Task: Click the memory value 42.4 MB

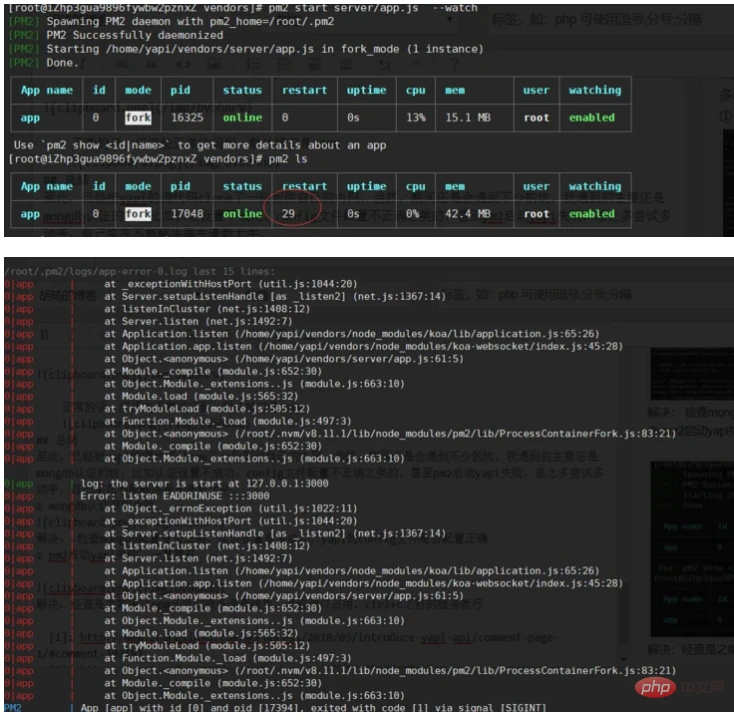Action: [x=467, y=214]
